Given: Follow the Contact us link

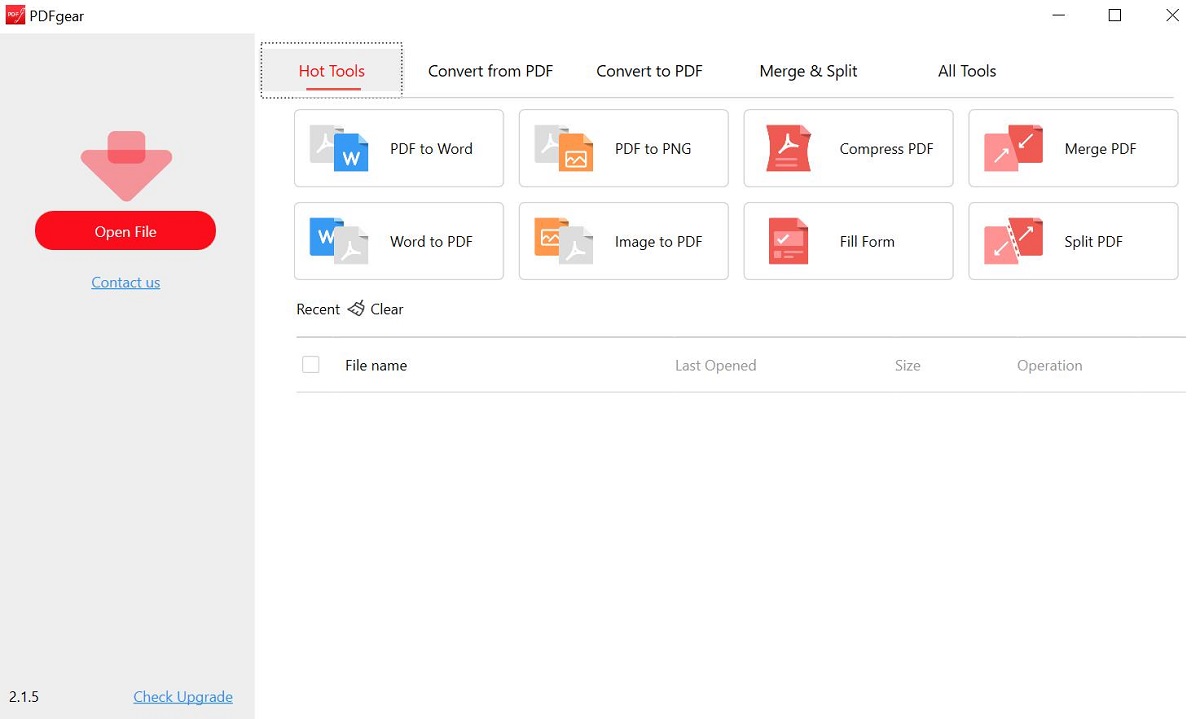Looking at the screenshot, I should pos(126,283).
